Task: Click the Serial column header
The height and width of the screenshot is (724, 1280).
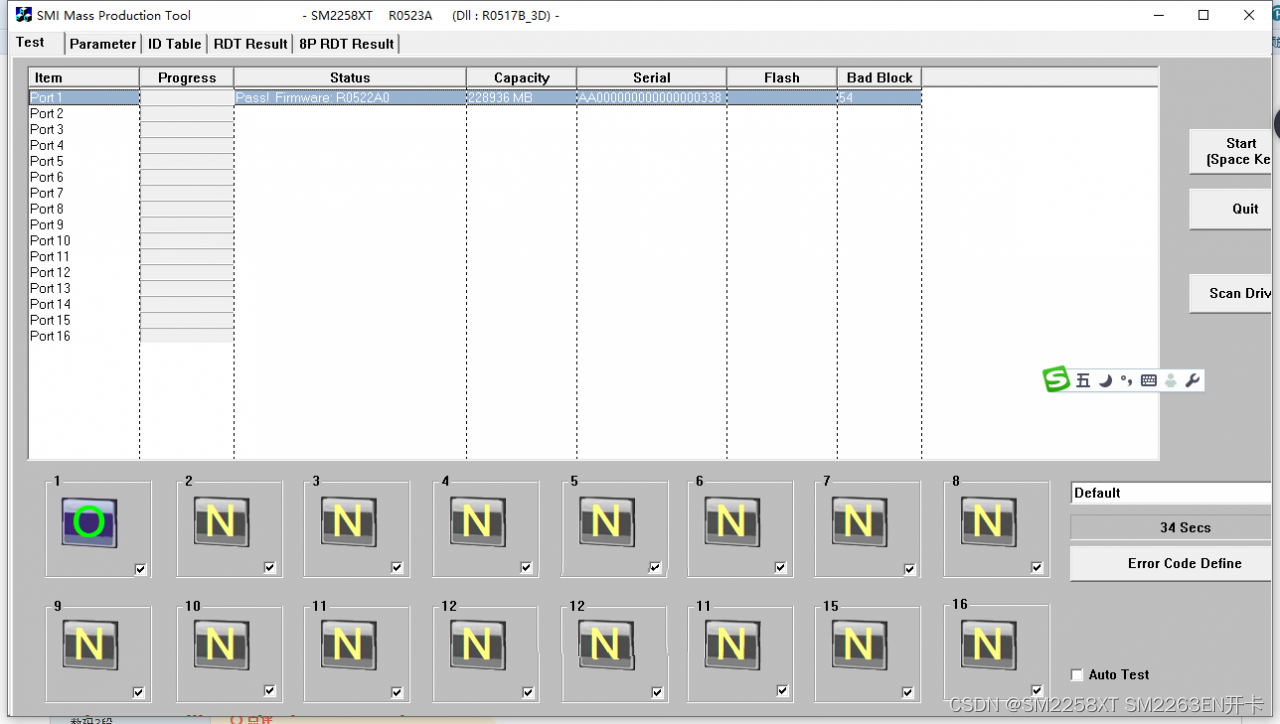Action: [652, 78]
